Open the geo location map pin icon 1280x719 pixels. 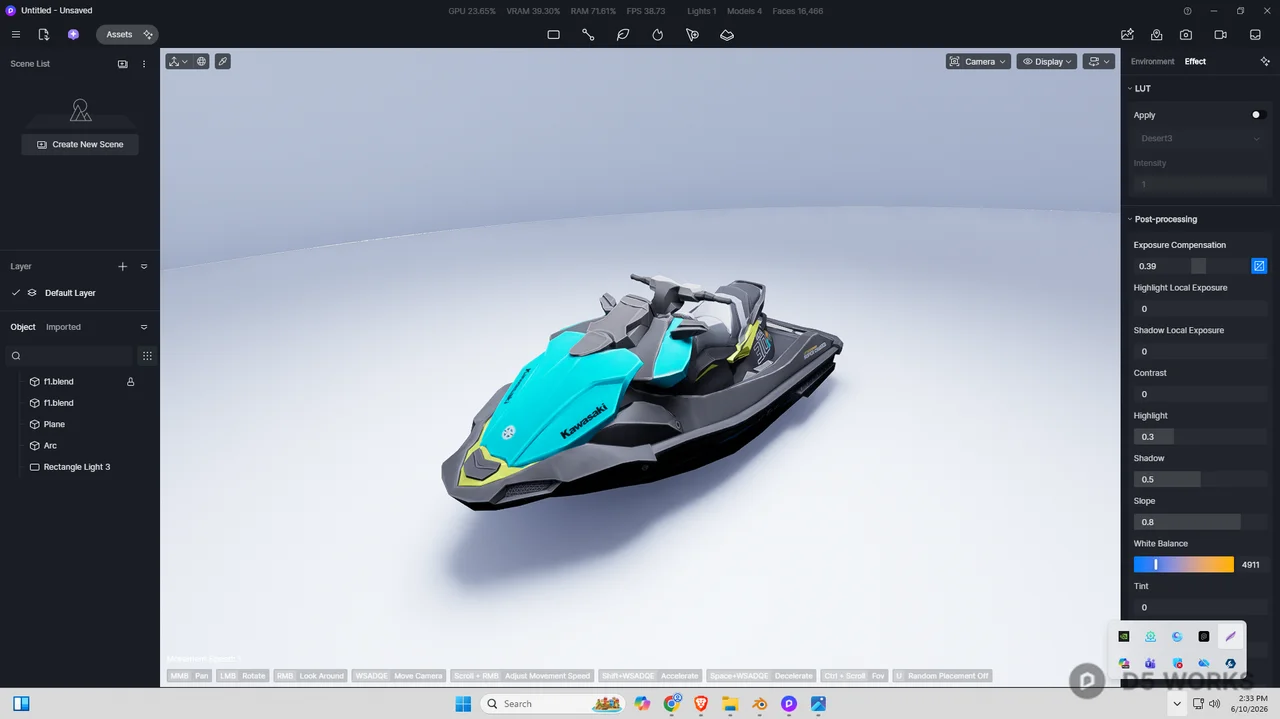tap(1156, 34)
